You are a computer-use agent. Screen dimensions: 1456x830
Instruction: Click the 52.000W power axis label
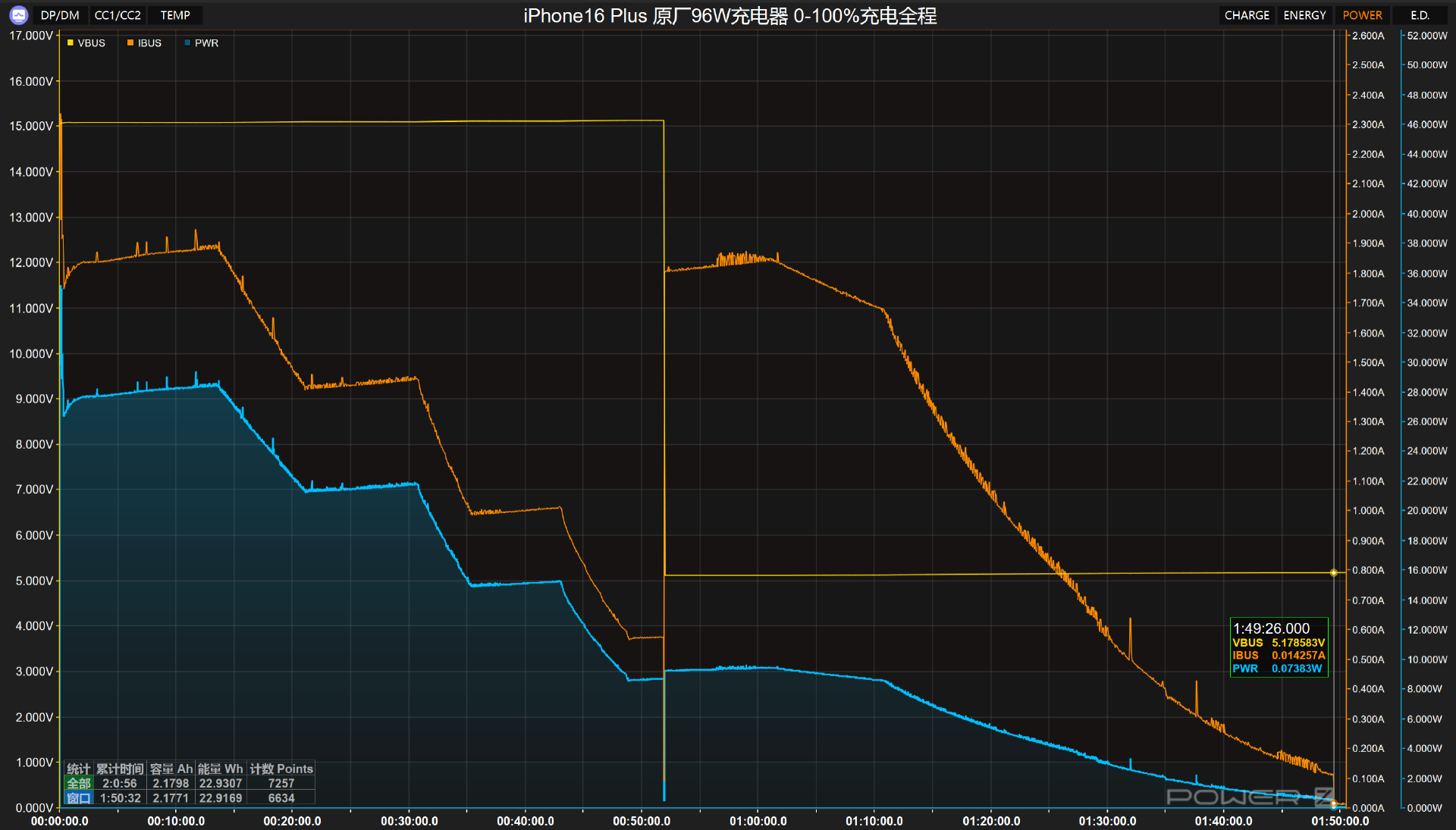1427,36
